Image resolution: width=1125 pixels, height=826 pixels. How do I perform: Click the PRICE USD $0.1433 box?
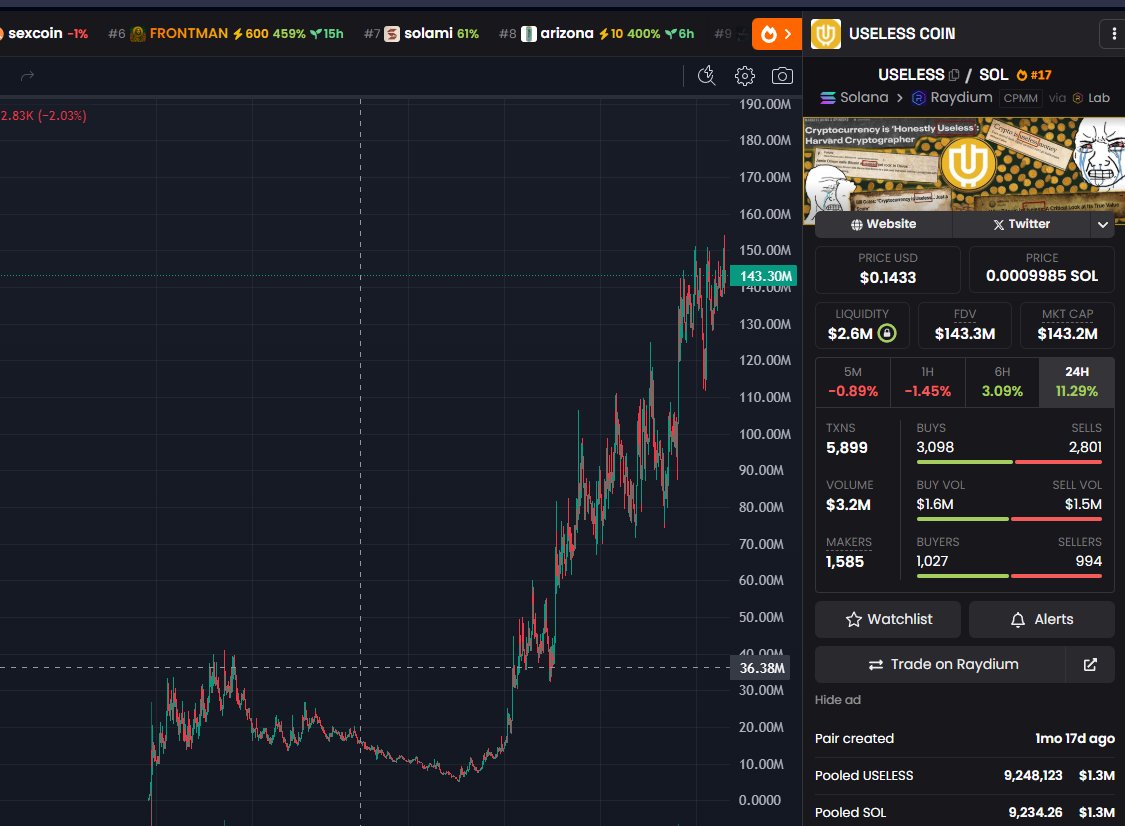(888, 270)
